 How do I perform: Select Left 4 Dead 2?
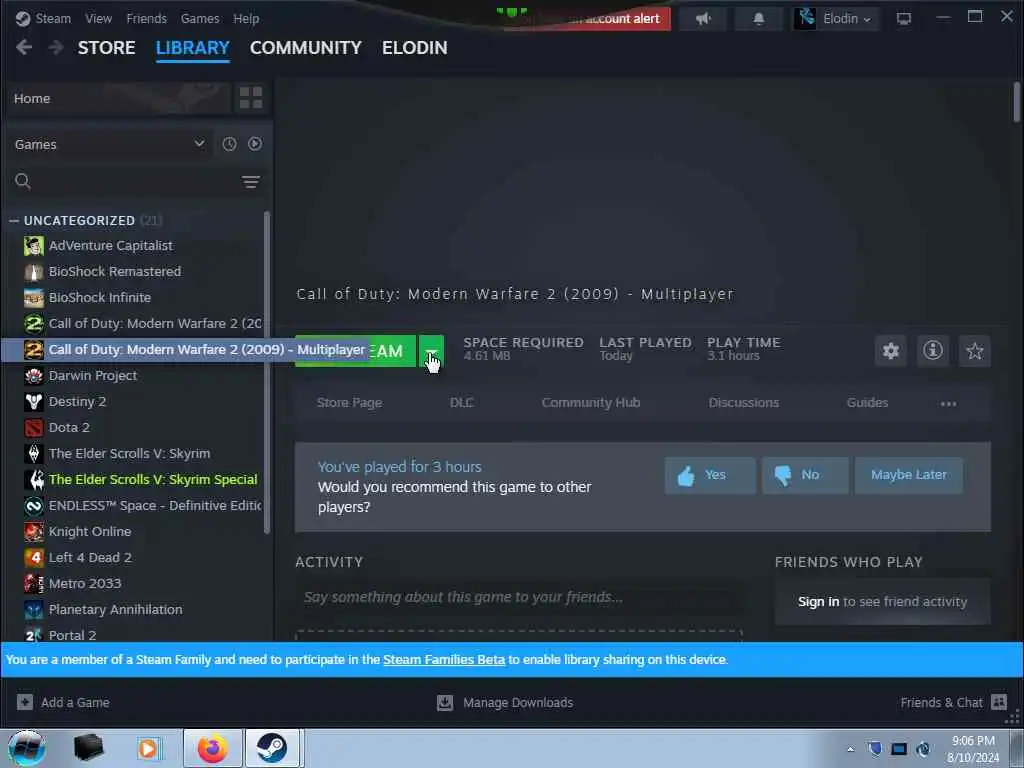pos(90,558)
